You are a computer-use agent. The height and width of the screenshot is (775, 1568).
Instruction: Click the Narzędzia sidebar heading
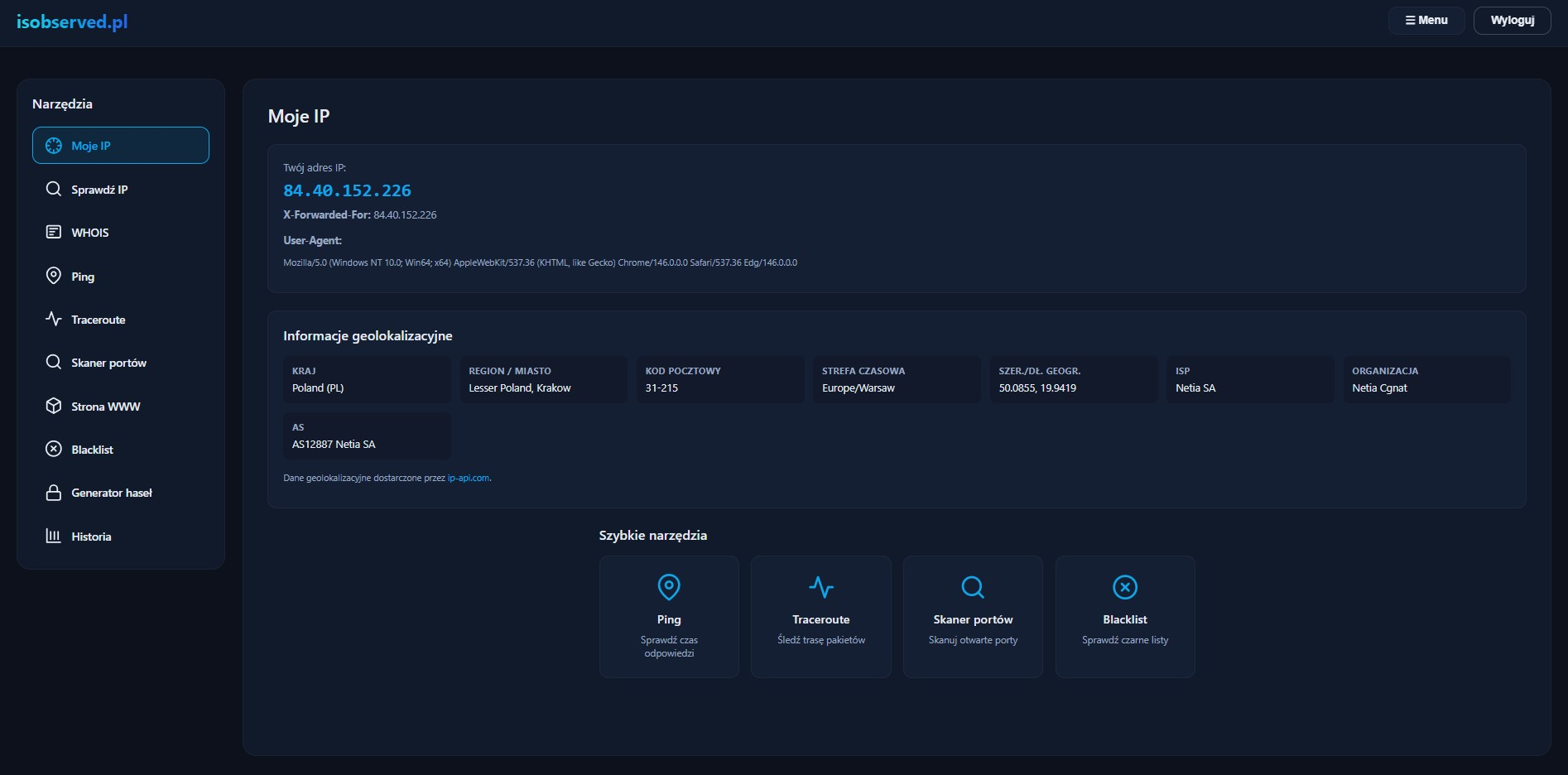[x=62, y=103]
